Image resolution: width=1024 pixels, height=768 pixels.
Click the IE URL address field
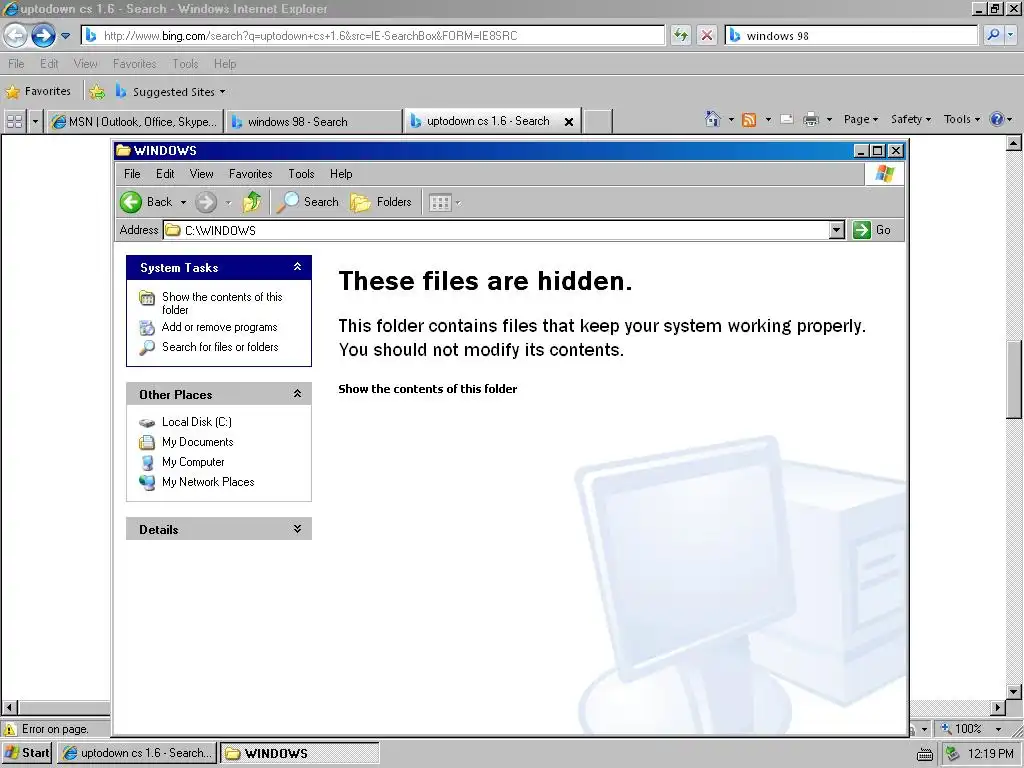pos(373,35)
